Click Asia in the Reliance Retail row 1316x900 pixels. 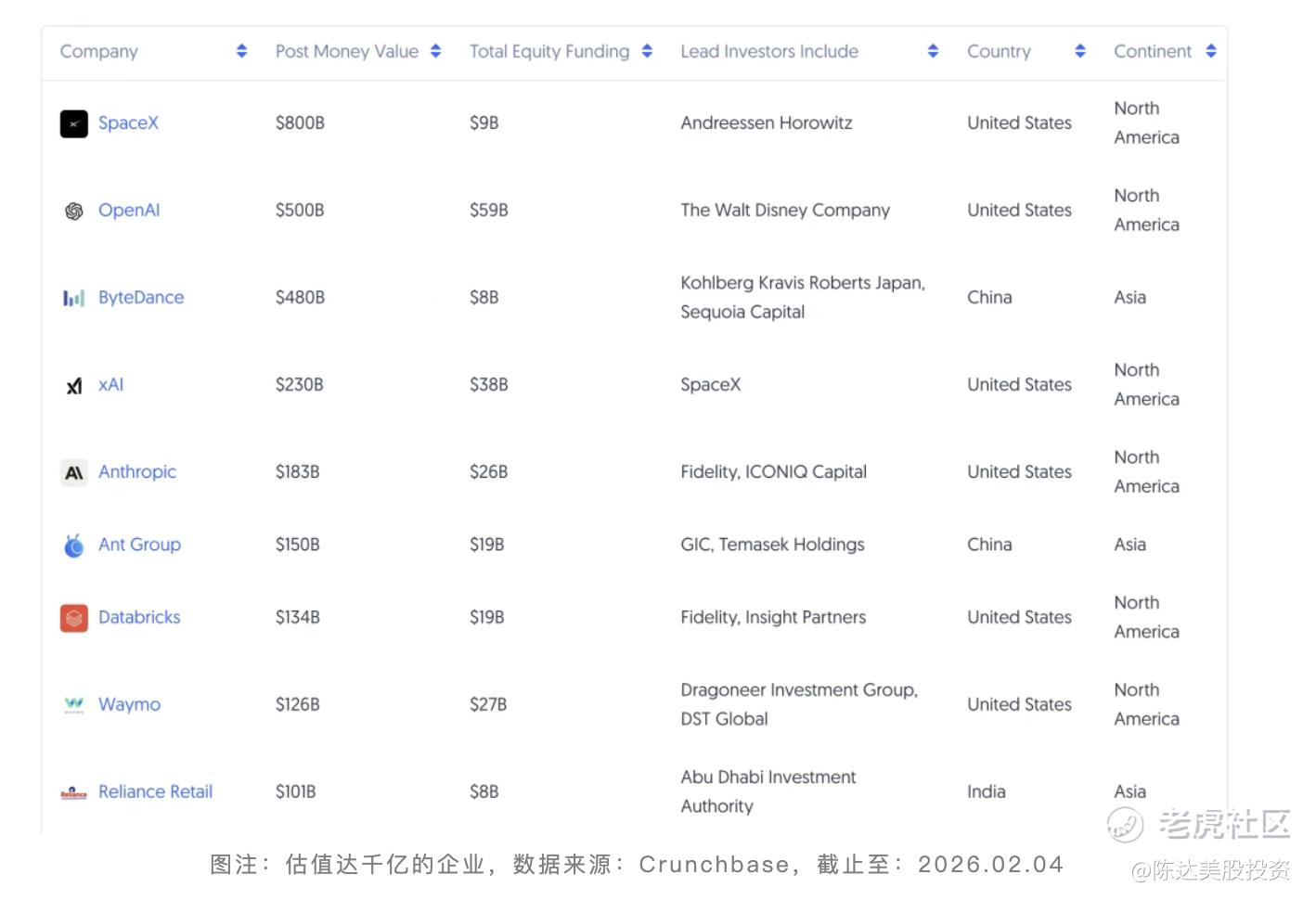(x=1129, y=791)
